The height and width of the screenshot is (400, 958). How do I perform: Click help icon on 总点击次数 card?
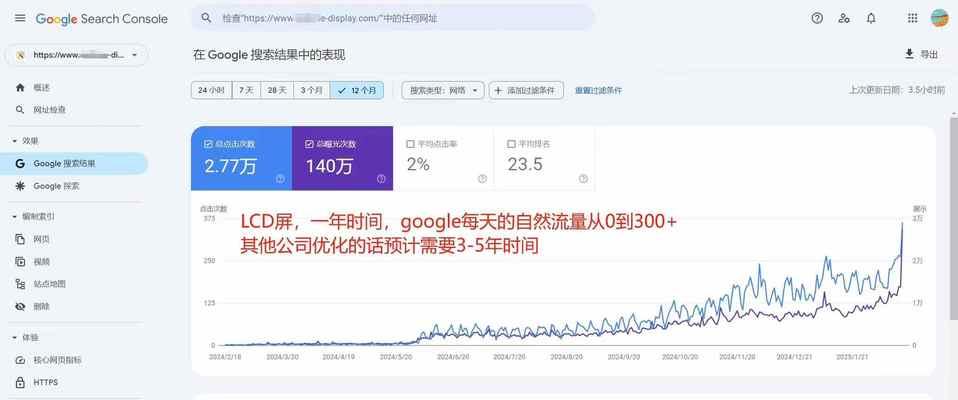point(280,179)
